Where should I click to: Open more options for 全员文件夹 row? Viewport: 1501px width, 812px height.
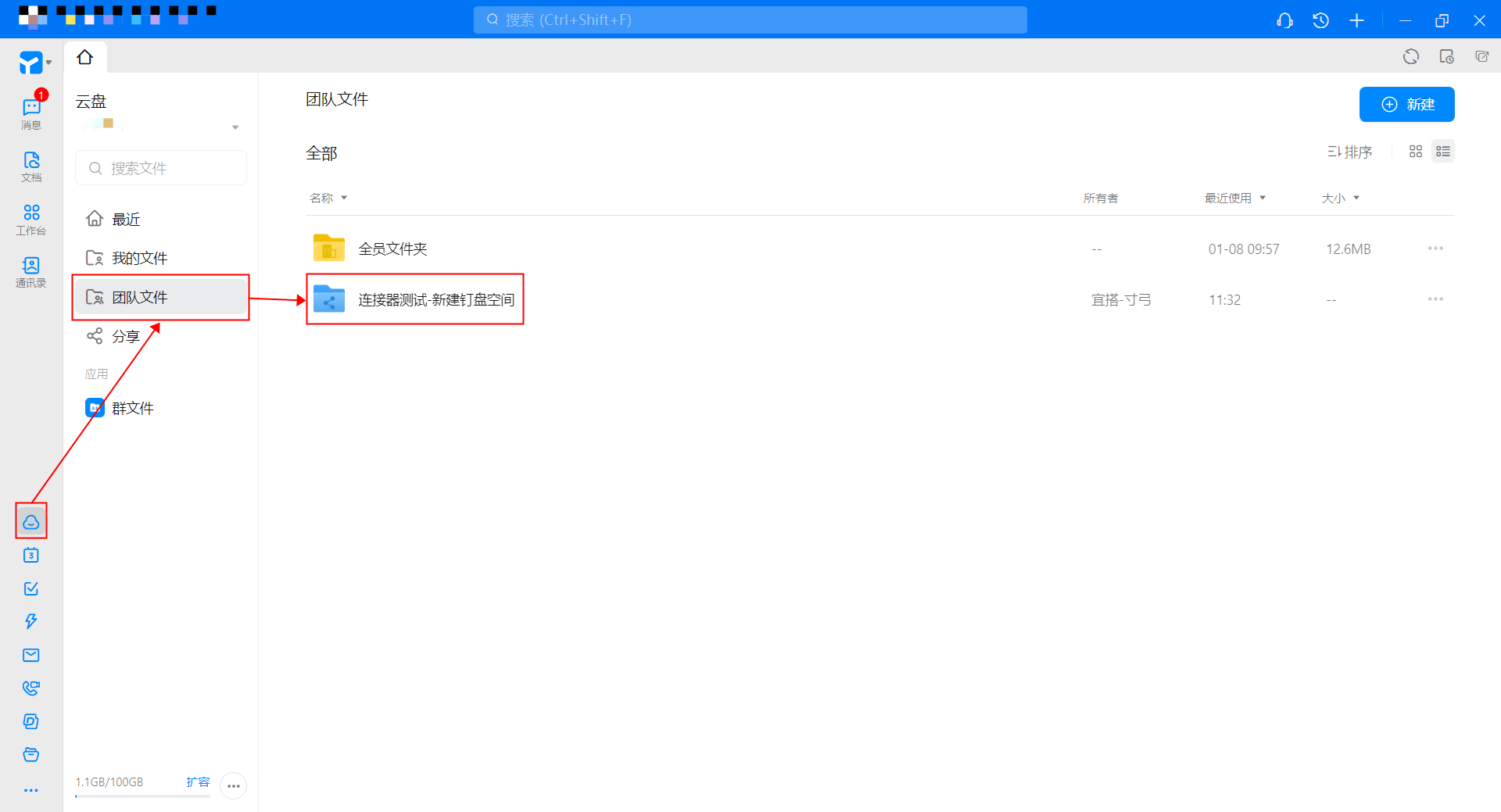[1435, 249]
